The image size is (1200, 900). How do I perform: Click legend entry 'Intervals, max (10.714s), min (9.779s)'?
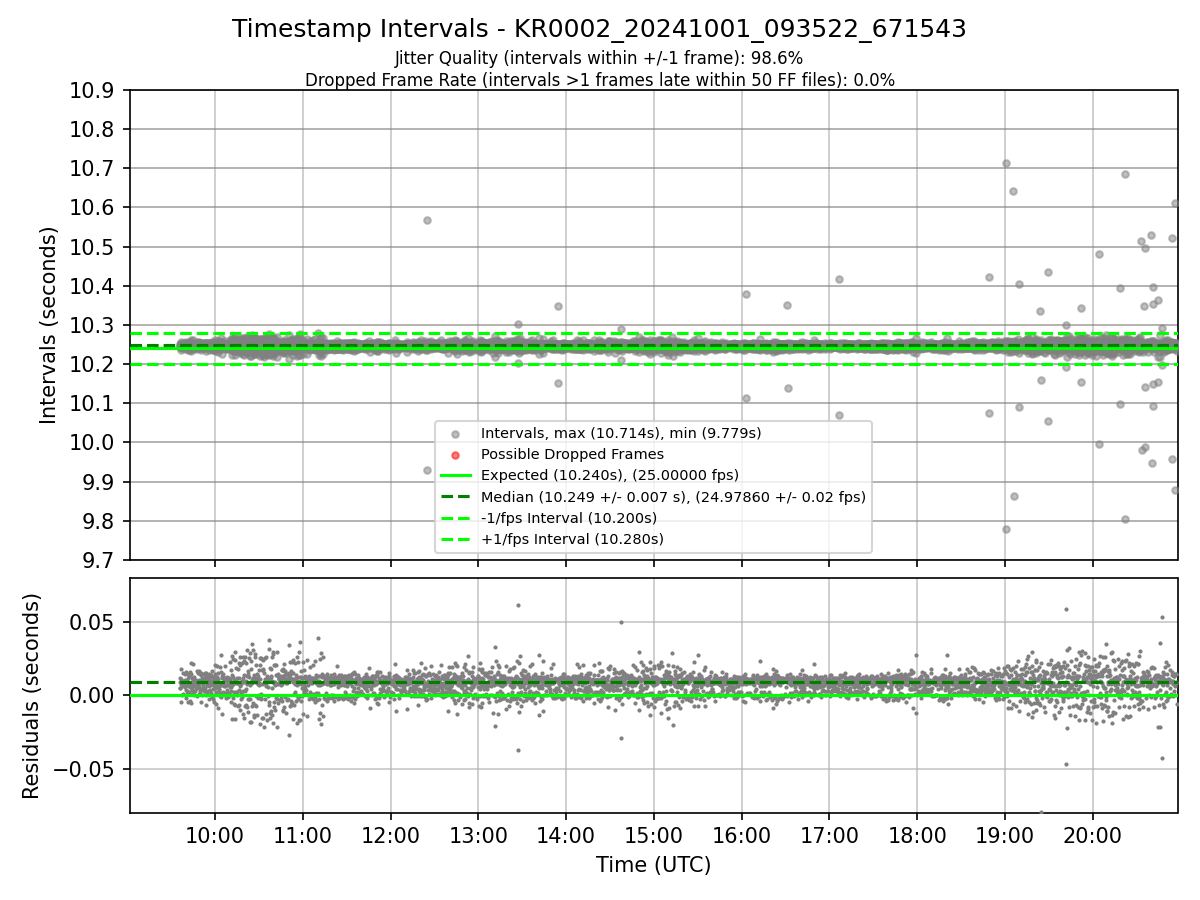[621, 433]
